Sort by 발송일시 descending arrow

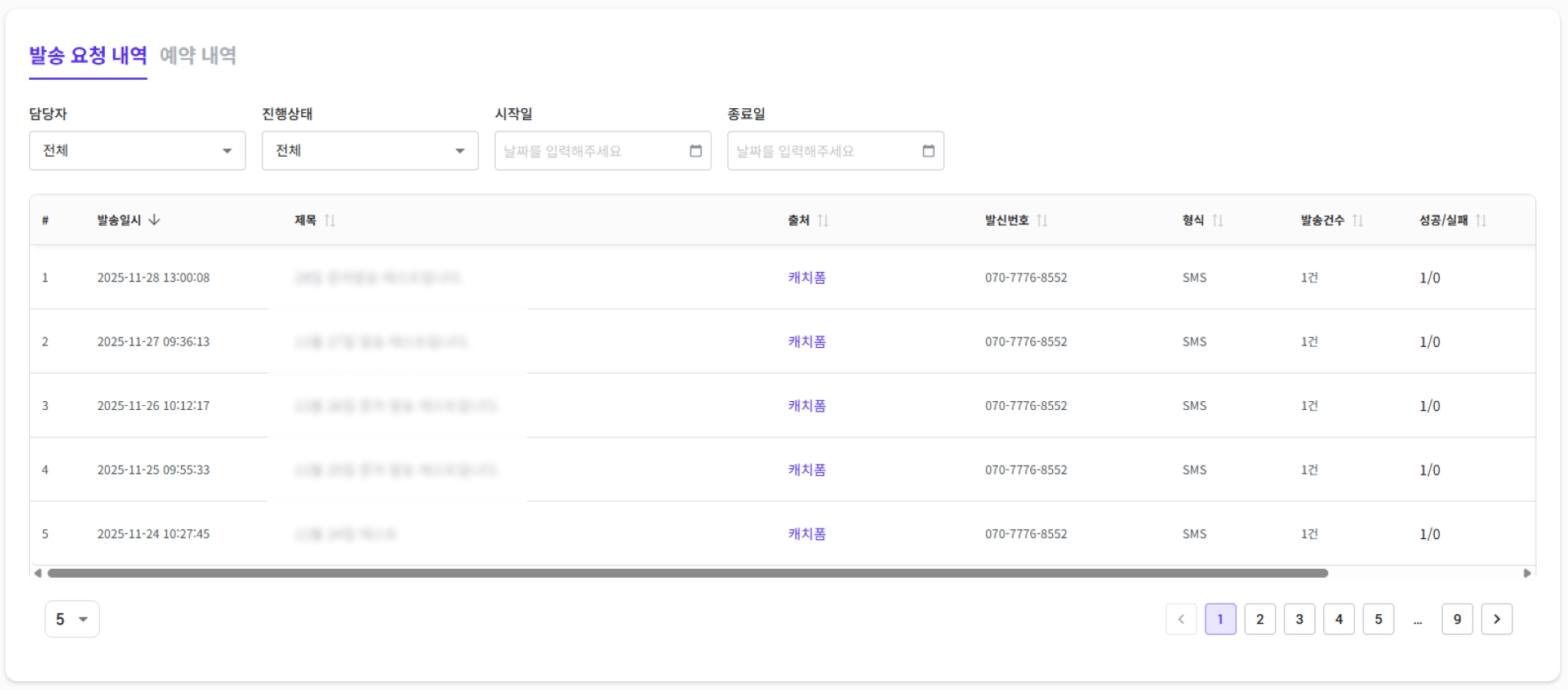coord(154,220)
